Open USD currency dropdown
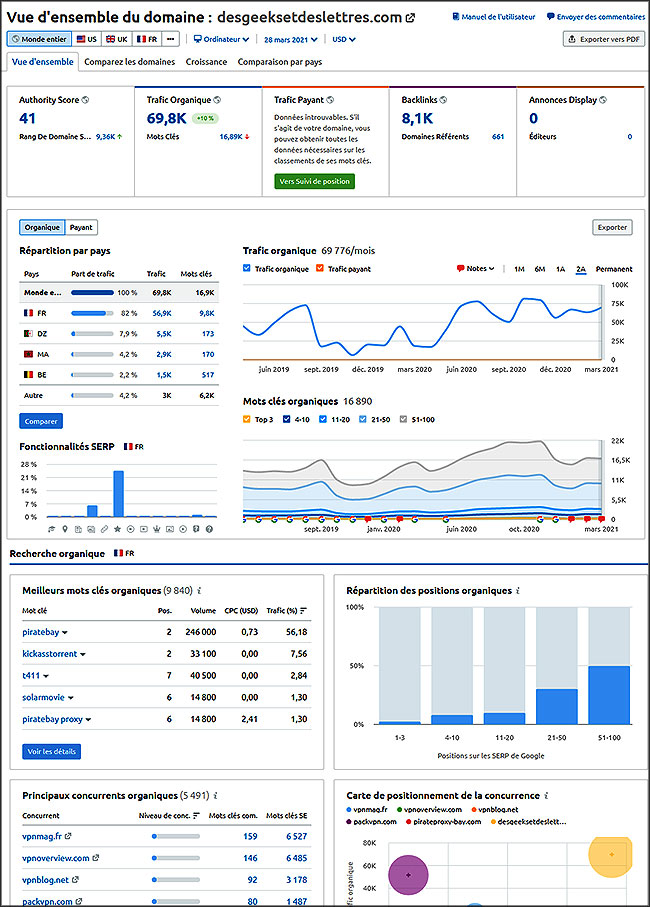The width and height of the screenshot is (650, 907). click(x=344, y=39)
